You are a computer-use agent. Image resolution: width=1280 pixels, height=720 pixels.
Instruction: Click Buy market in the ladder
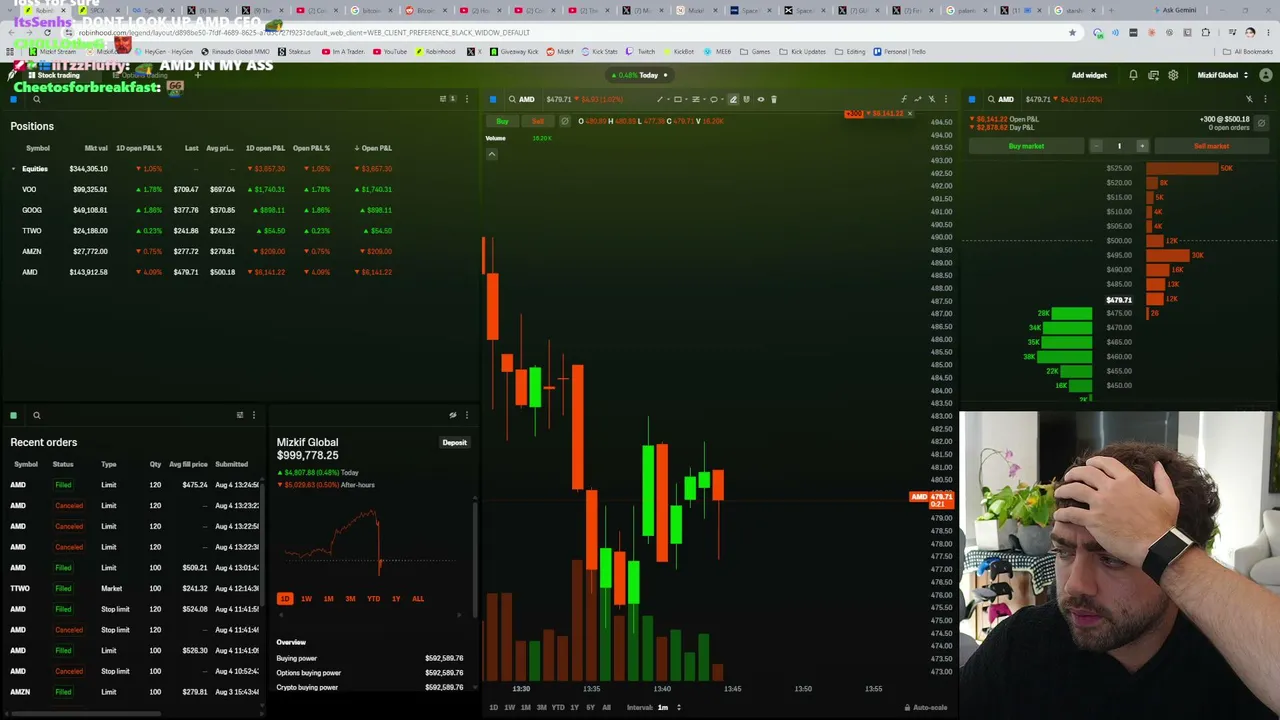point(1026,146)
